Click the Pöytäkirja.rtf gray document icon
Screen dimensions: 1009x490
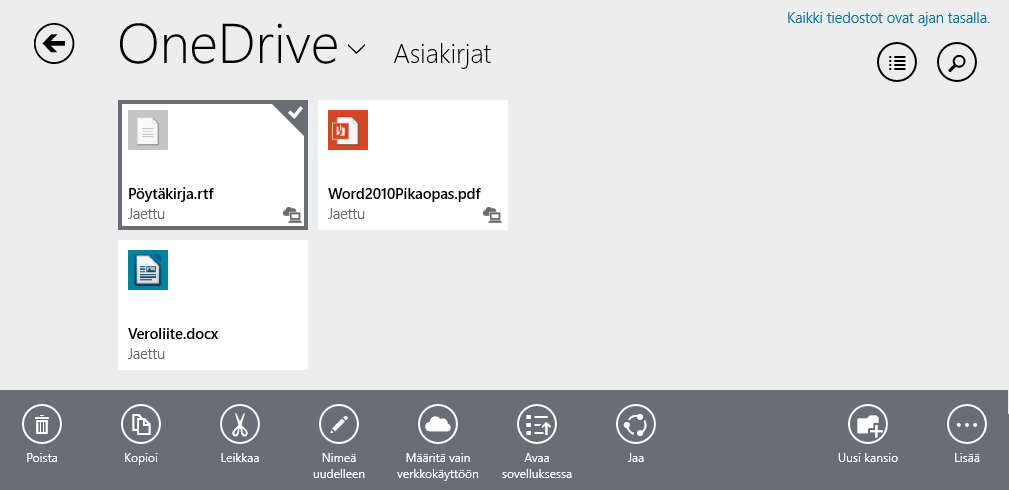pyautogui.click(x=148, y=130)
